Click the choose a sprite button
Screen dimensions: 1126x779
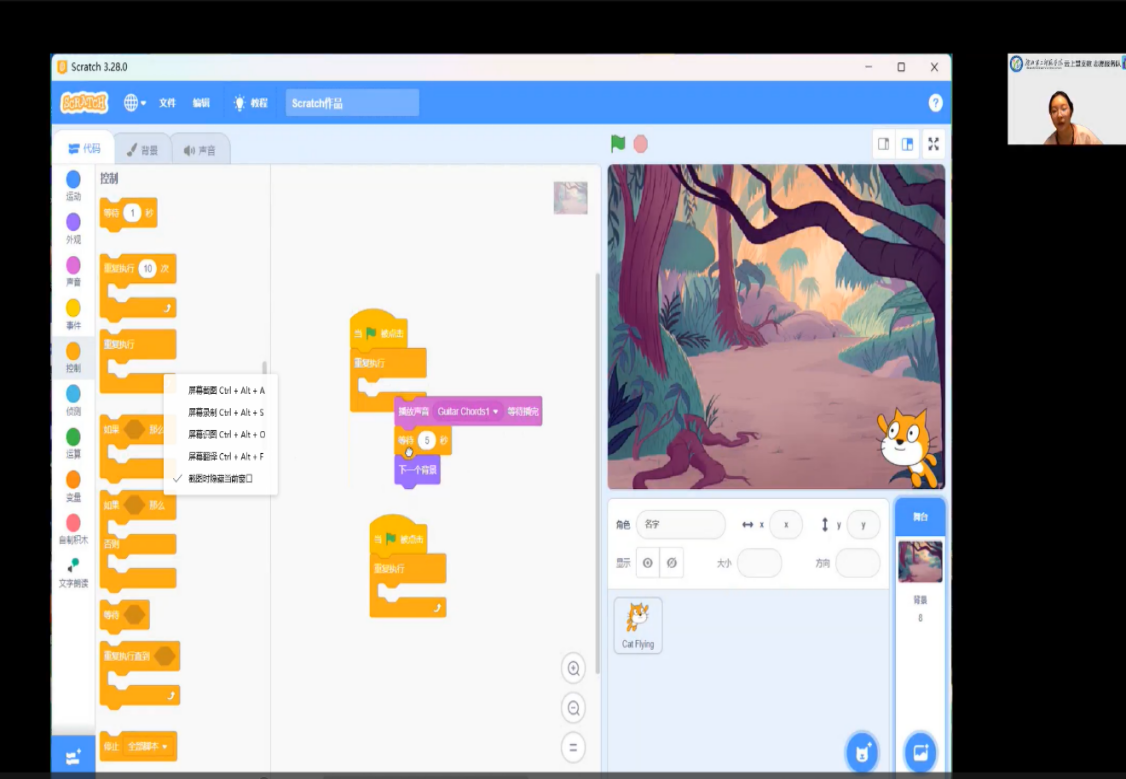[x=861, y=752]
